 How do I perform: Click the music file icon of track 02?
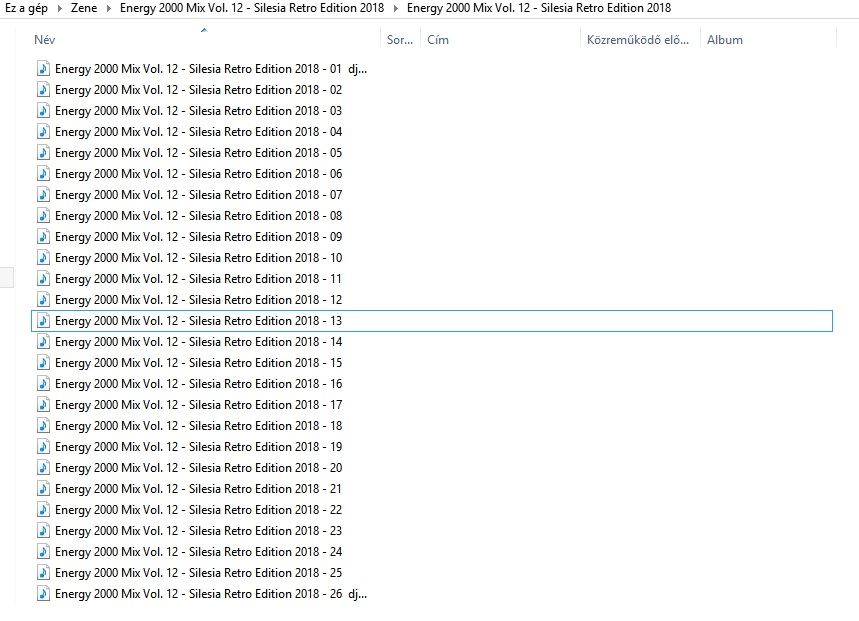pos(43,89)
